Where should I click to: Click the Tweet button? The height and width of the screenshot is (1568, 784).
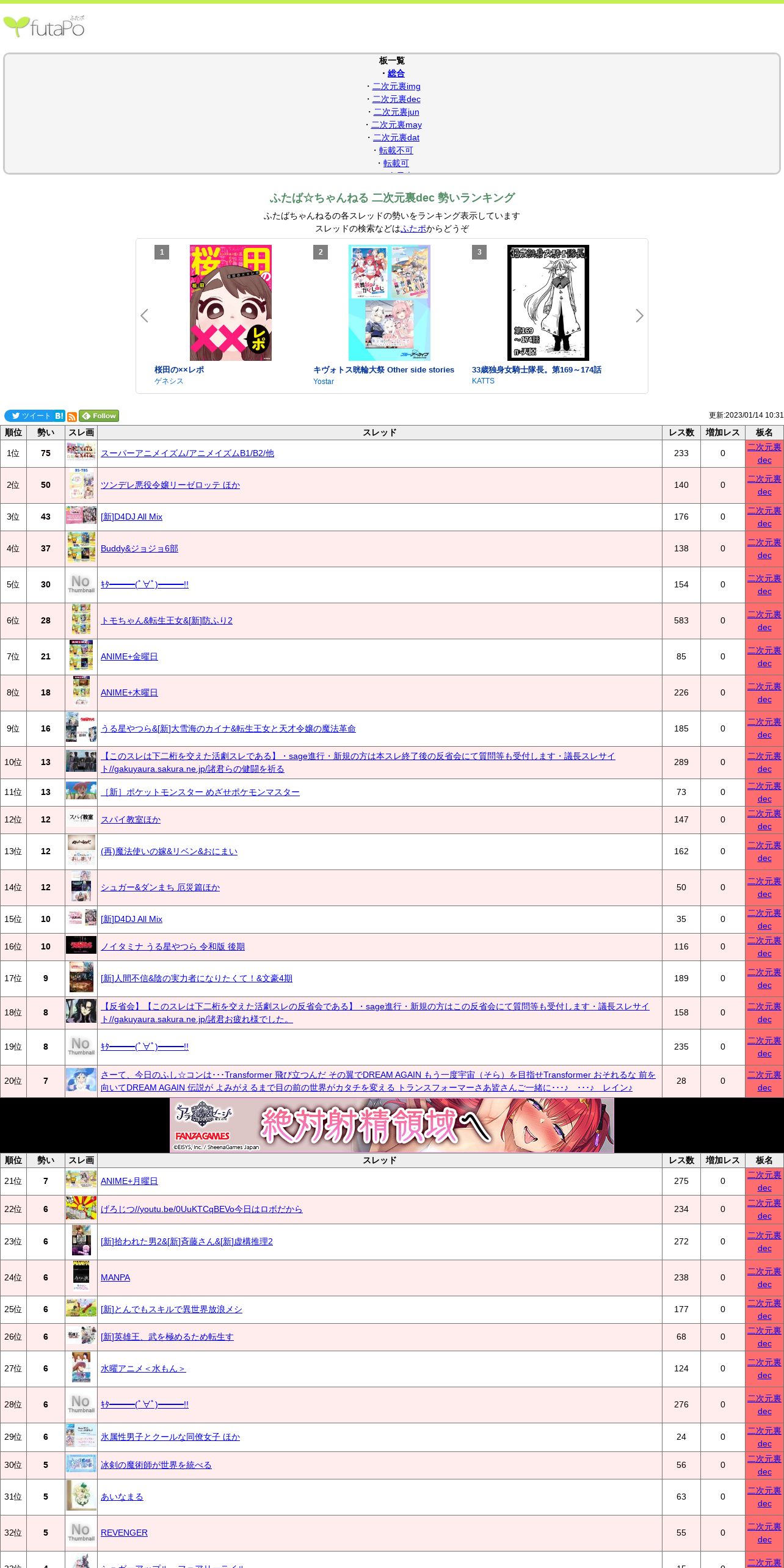click(29, 416)
